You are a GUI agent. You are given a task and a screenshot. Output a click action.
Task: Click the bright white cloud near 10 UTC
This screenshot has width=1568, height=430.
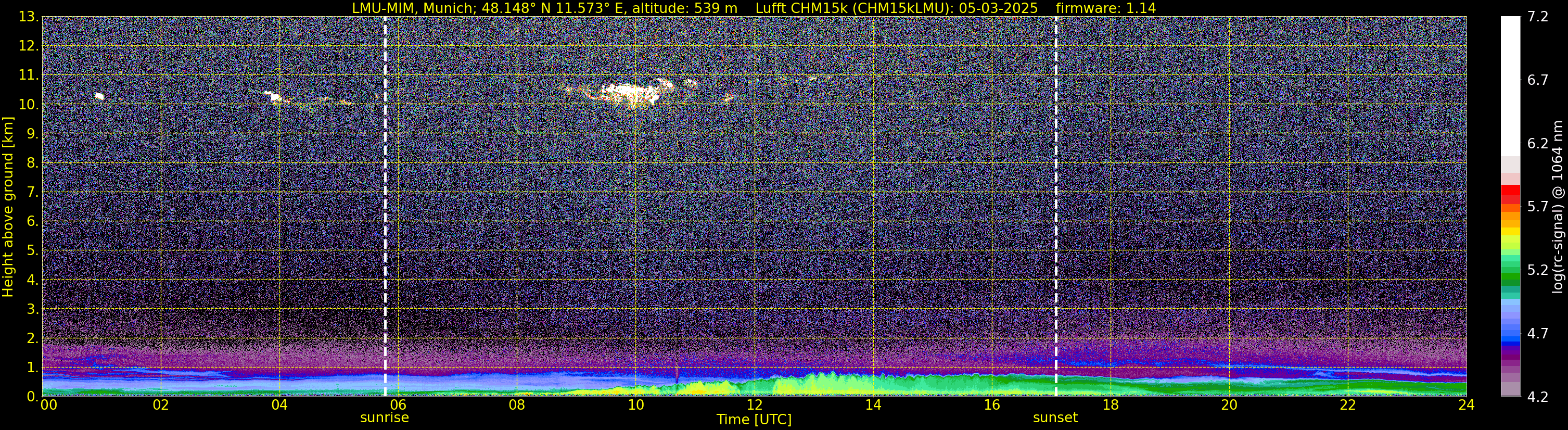coord(630,94)
